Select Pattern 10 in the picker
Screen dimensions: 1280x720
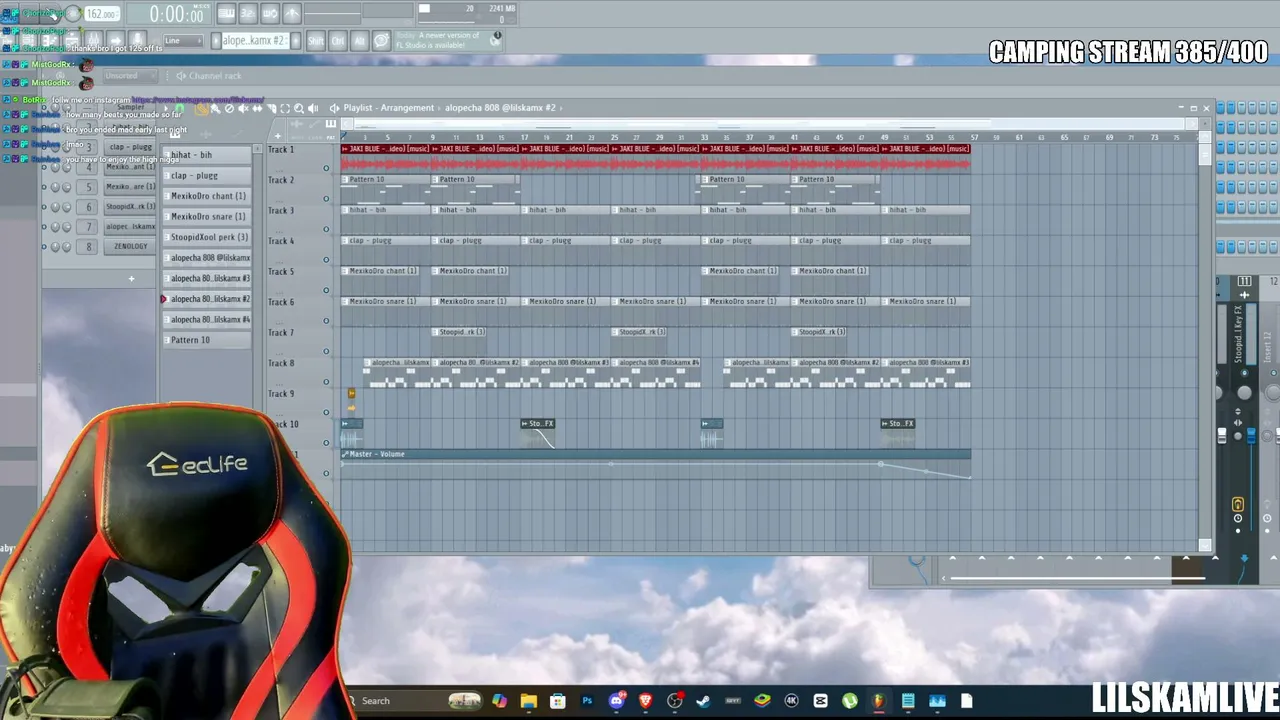coord(208,340)
